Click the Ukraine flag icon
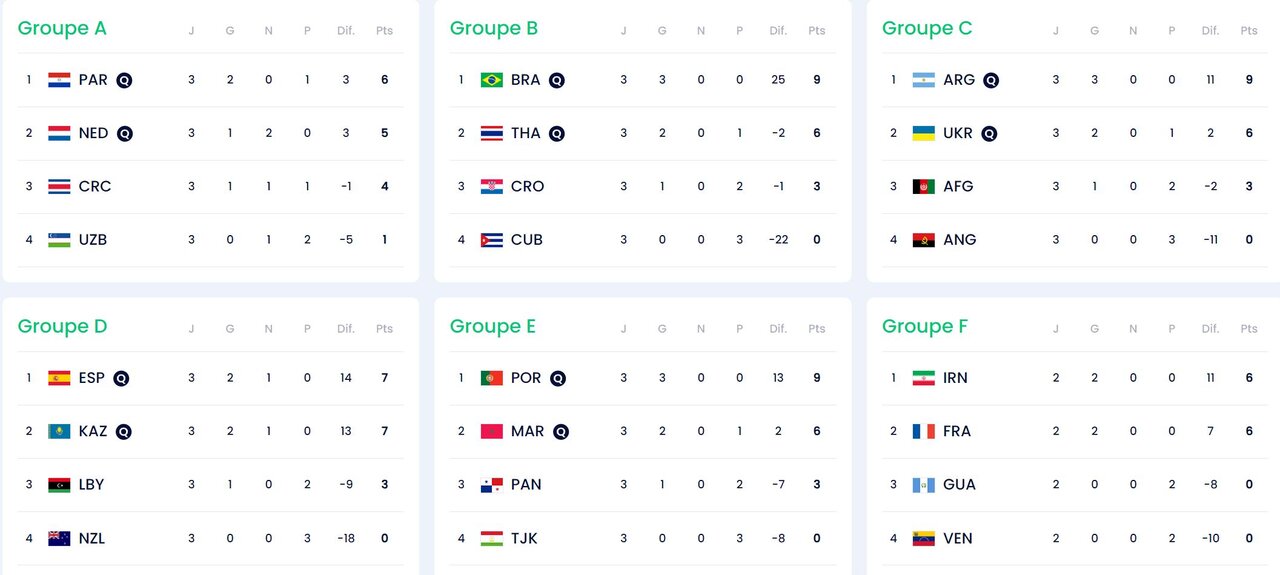 tap(923, 133)
